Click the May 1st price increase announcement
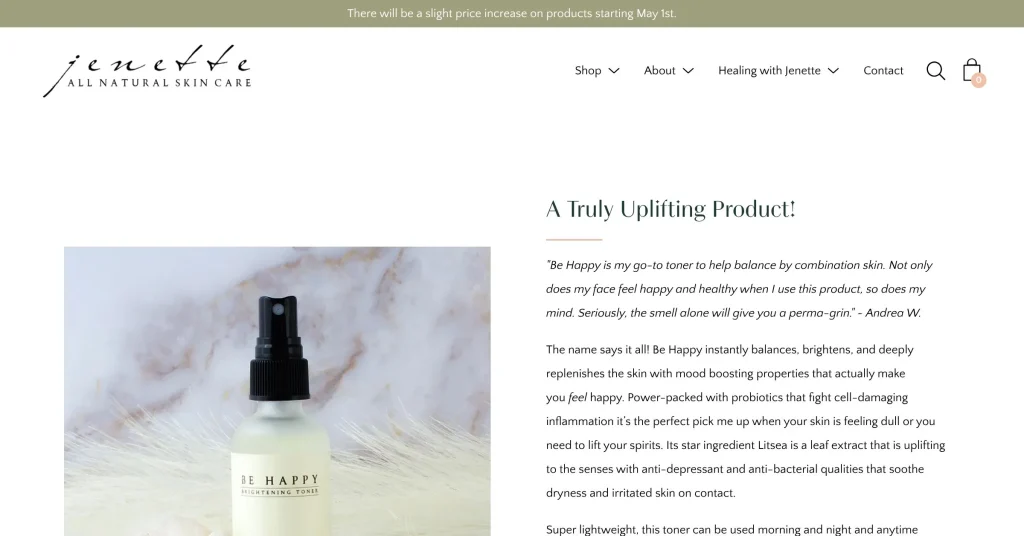This screenshot has height=536, width=1024. (511, 13)
